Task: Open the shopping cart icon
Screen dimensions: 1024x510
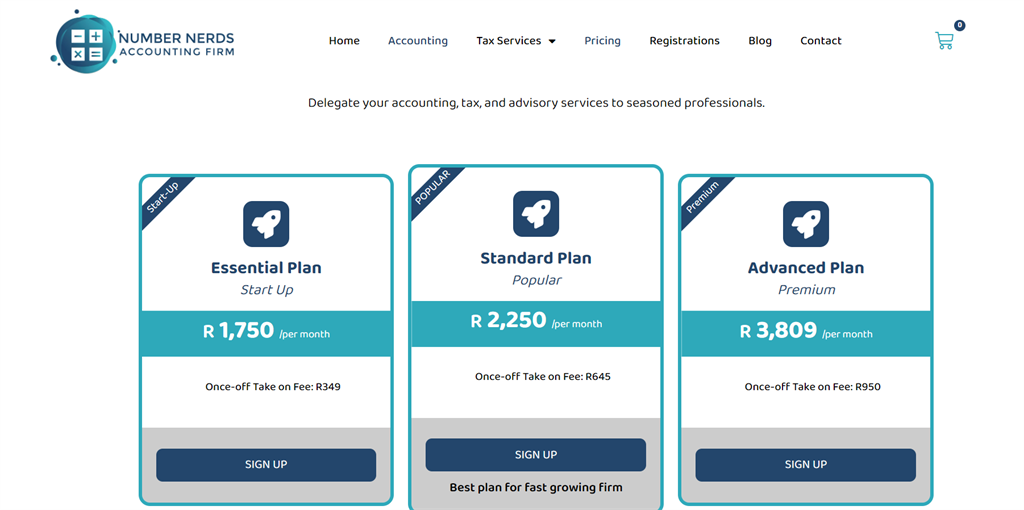Action: (944, 40)
